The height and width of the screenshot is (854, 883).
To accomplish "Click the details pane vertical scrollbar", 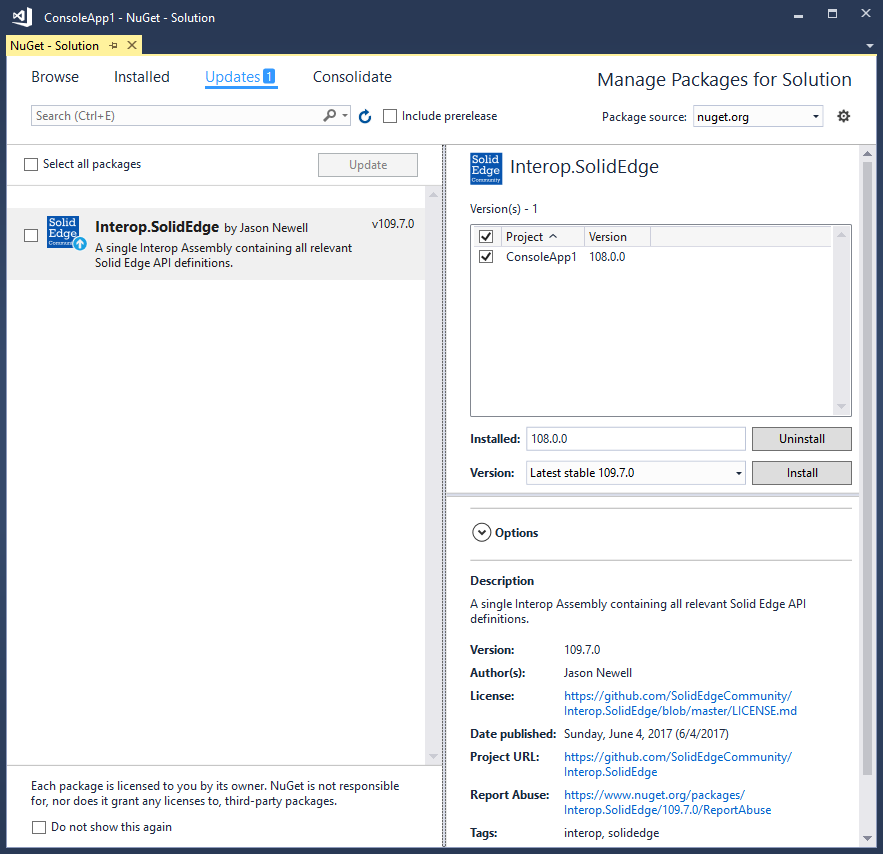I will click(867, 467).
